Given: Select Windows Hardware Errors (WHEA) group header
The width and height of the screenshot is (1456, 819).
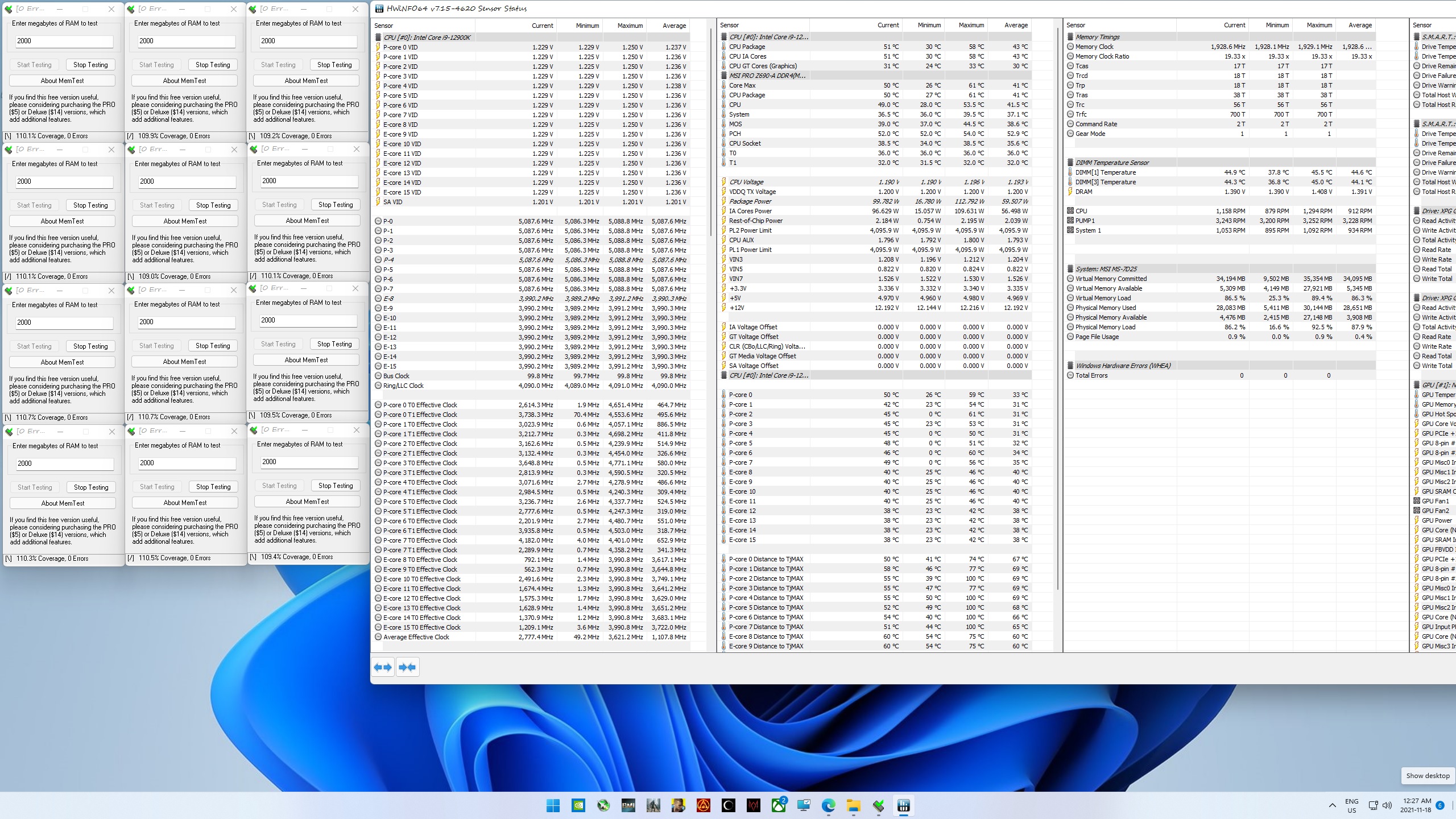Looking at the screenshot, I should [x=1123, y=366].
